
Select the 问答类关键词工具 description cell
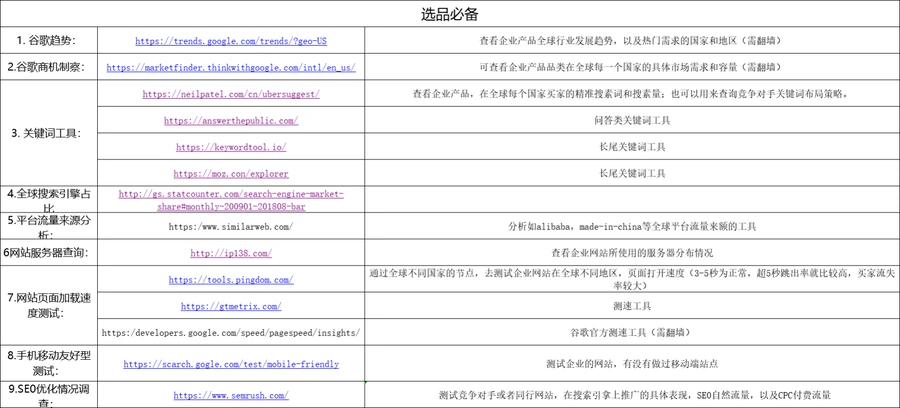tap(632, 121)
